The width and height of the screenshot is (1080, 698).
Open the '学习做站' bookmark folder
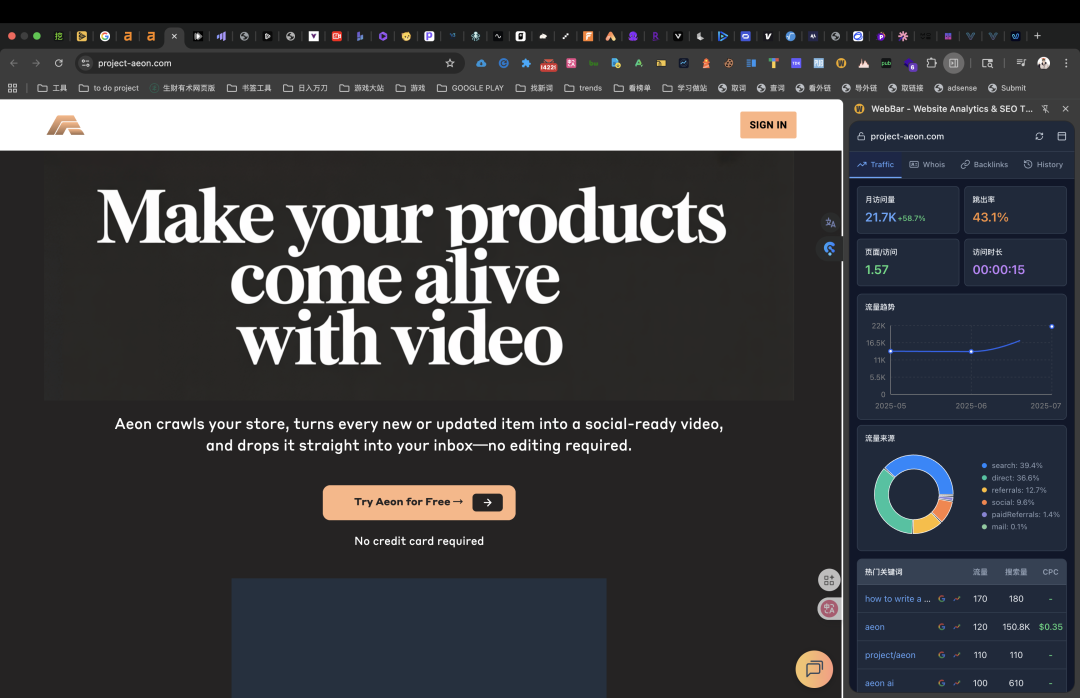[x=685, y=88]
